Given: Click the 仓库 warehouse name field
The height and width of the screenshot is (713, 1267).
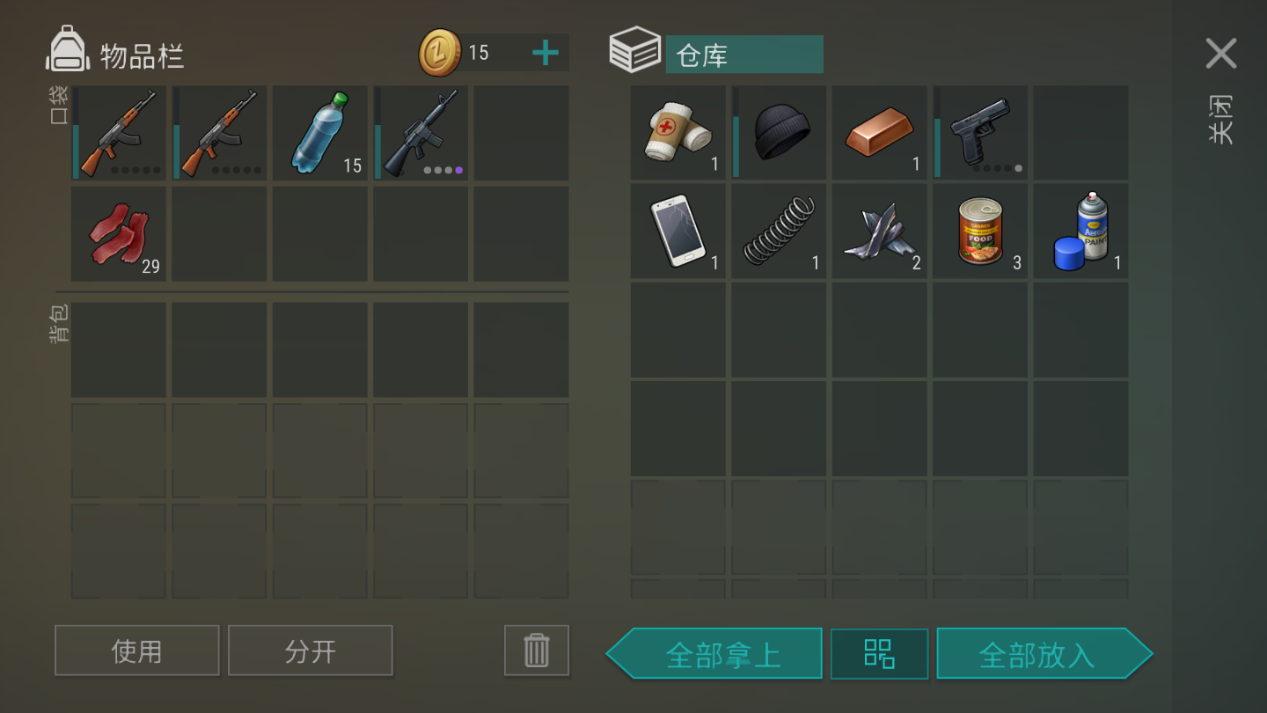Looking at the screenshot, I should pos(744,55).
